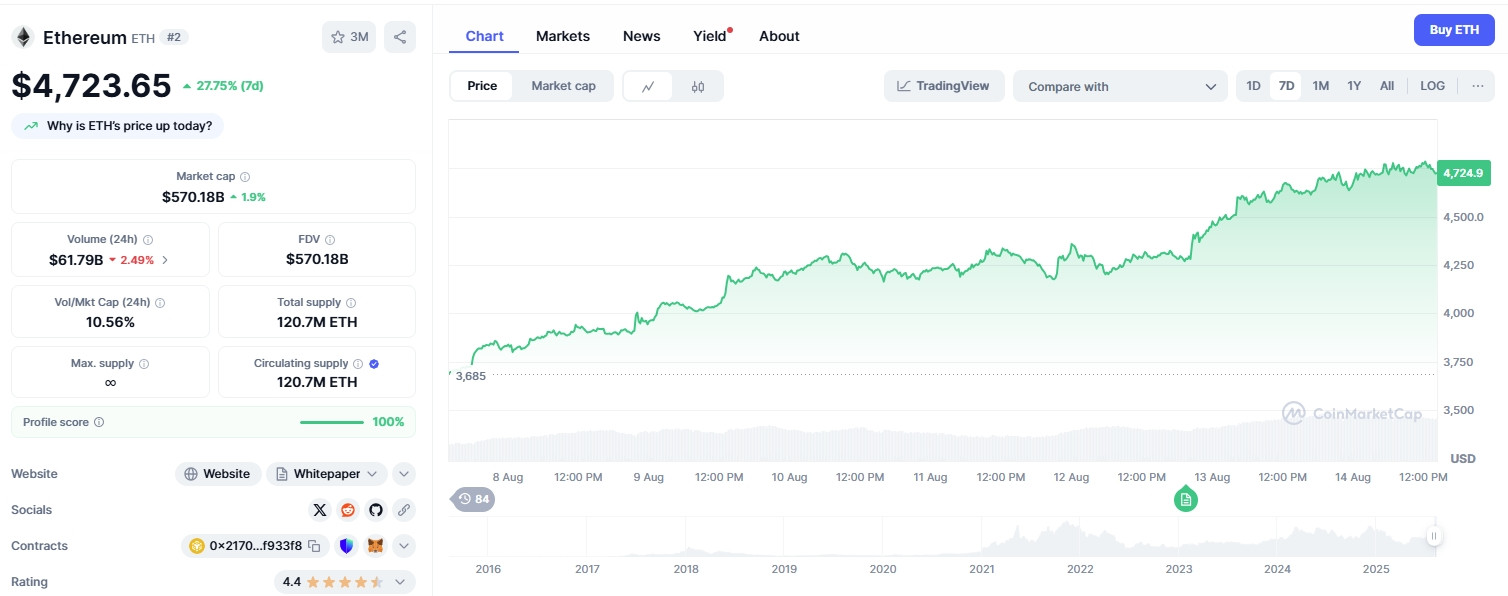Open the Markets tab

(x=563, y=36)
